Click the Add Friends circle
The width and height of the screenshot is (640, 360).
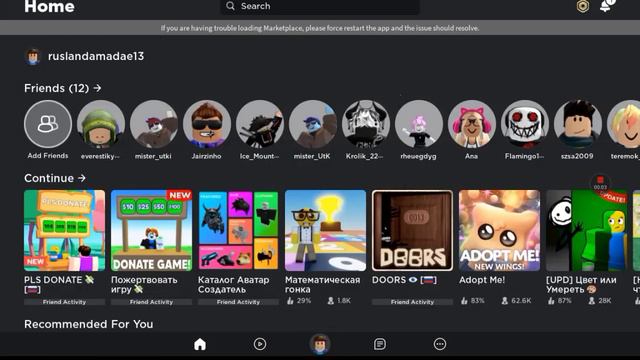[48, 124]
